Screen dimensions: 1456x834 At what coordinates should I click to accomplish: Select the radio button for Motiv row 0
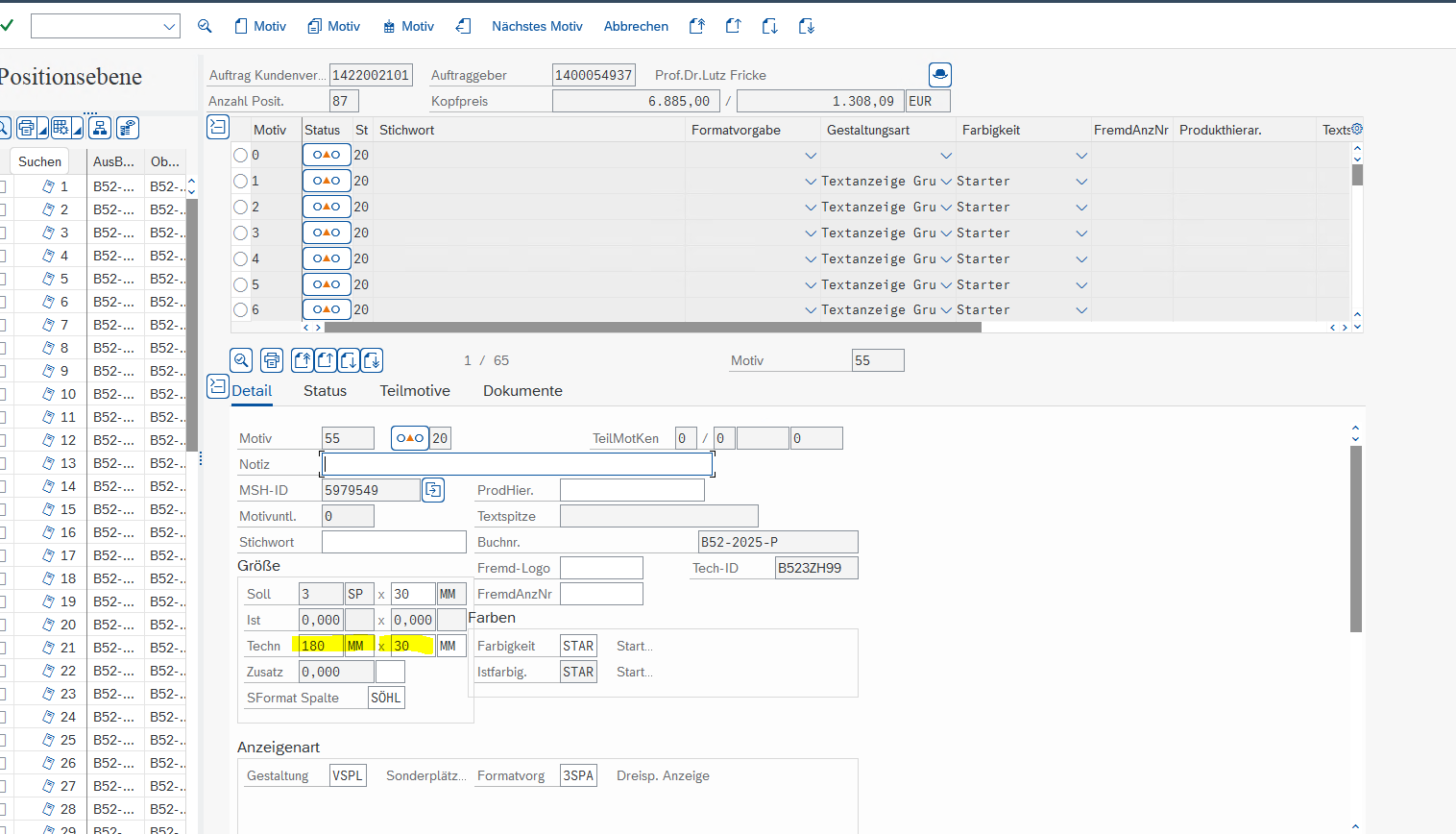pos(240,155)
